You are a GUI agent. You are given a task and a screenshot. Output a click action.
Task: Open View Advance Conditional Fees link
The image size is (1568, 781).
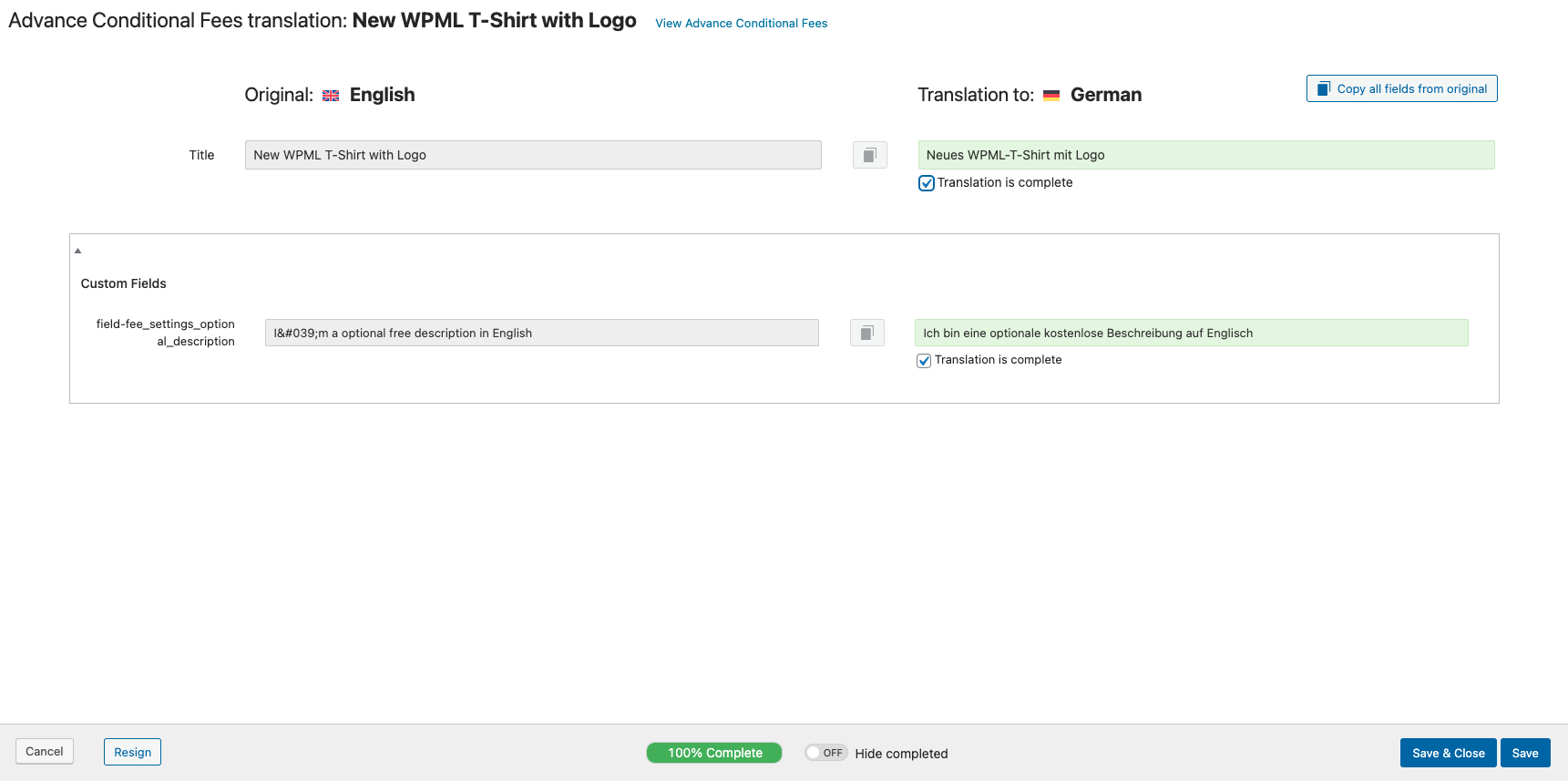742,23
